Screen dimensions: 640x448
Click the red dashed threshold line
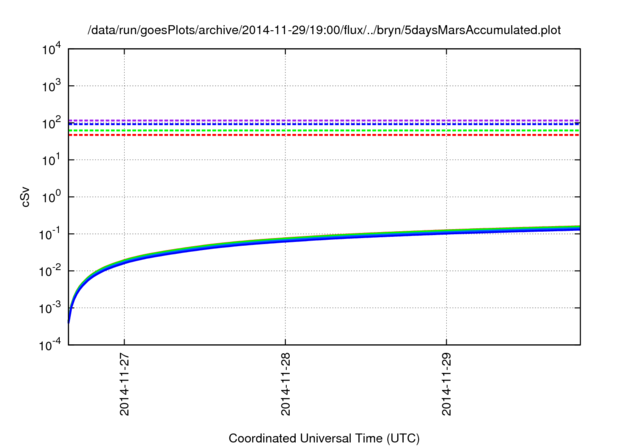tap(324, 135)
